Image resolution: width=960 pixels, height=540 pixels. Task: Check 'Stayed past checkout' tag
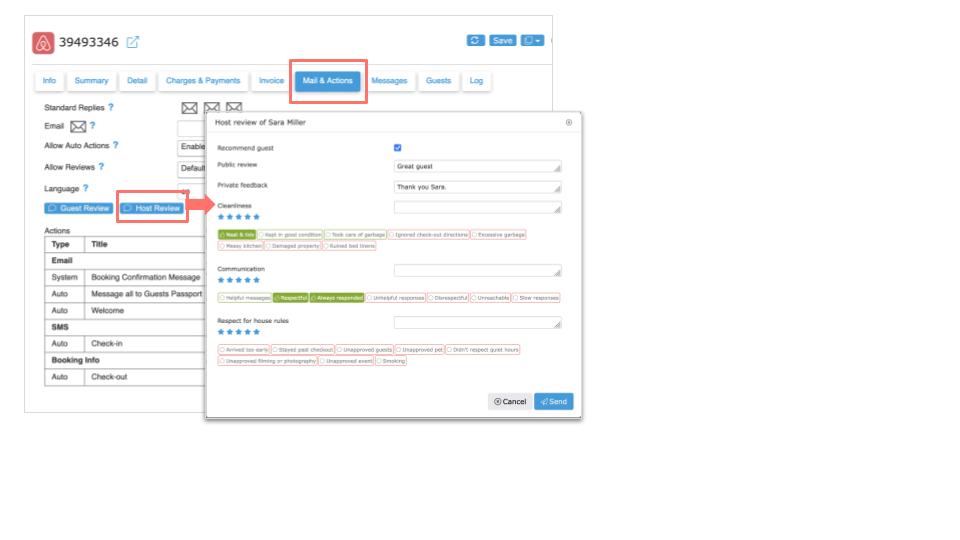[302, 350]
